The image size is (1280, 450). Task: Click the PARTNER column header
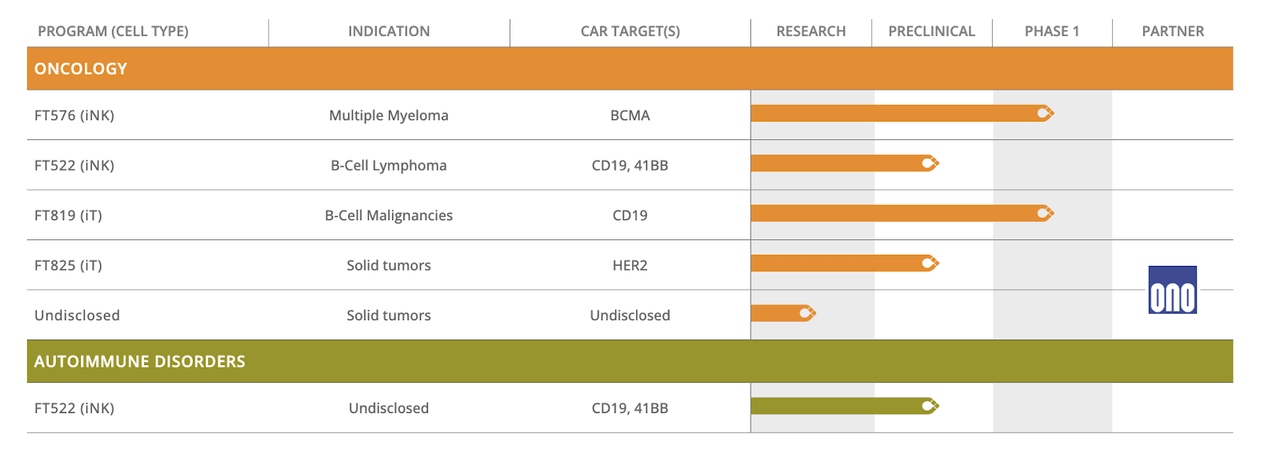[1173, 31]
